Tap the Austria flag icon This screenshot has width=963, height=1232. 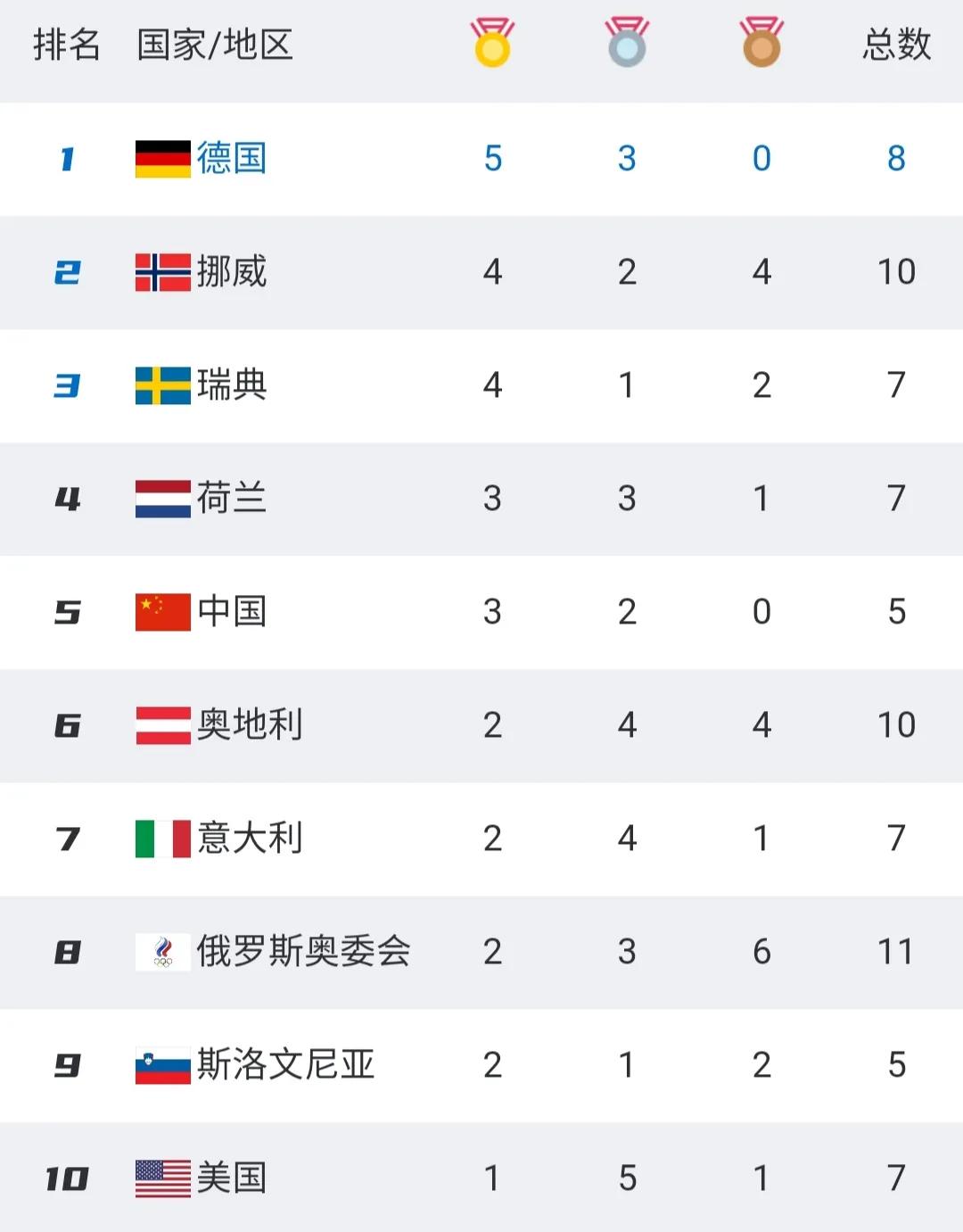pos(163,725)
